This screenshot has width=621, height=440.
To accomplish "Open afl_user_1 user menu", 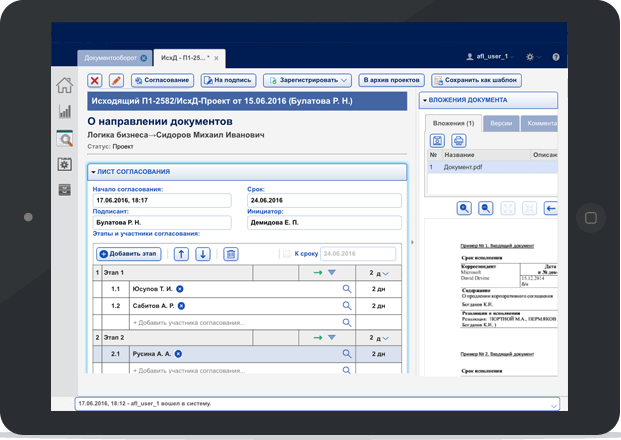I will pos(490,57).
